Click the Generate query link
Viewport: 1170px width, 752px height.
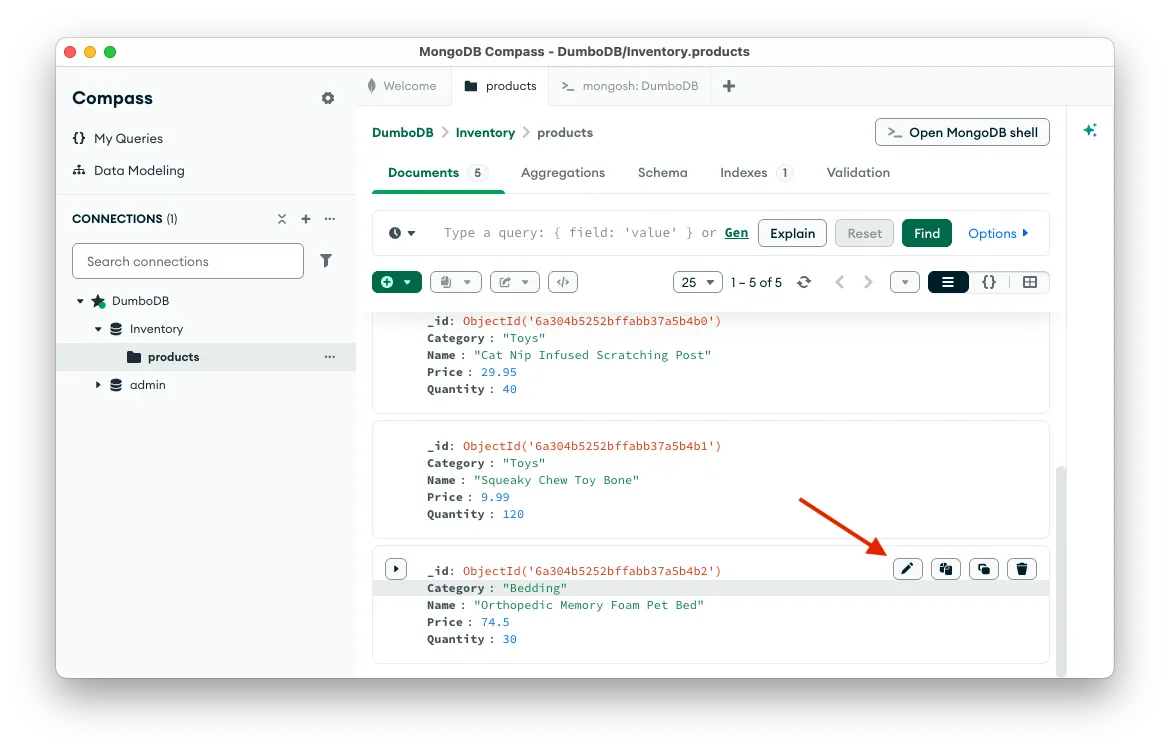click(x=736, y=233)
